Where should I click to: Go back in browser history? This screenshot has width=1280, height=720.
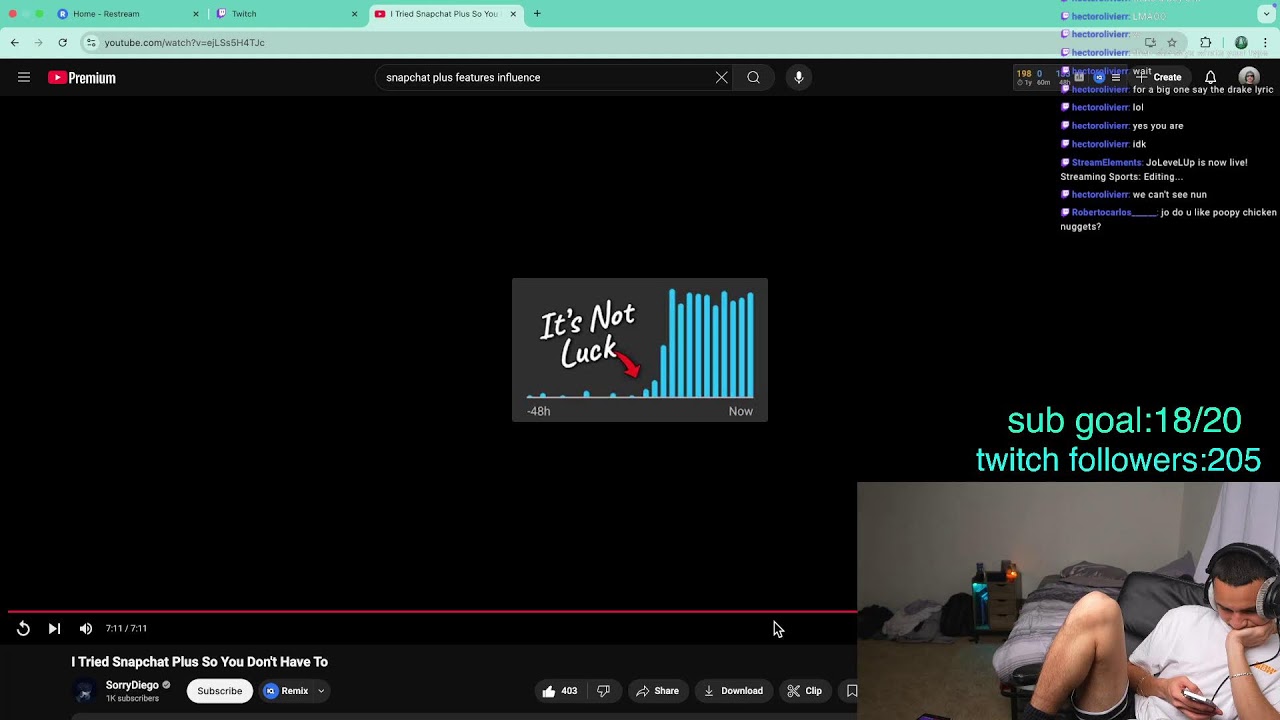coord(14,42)
